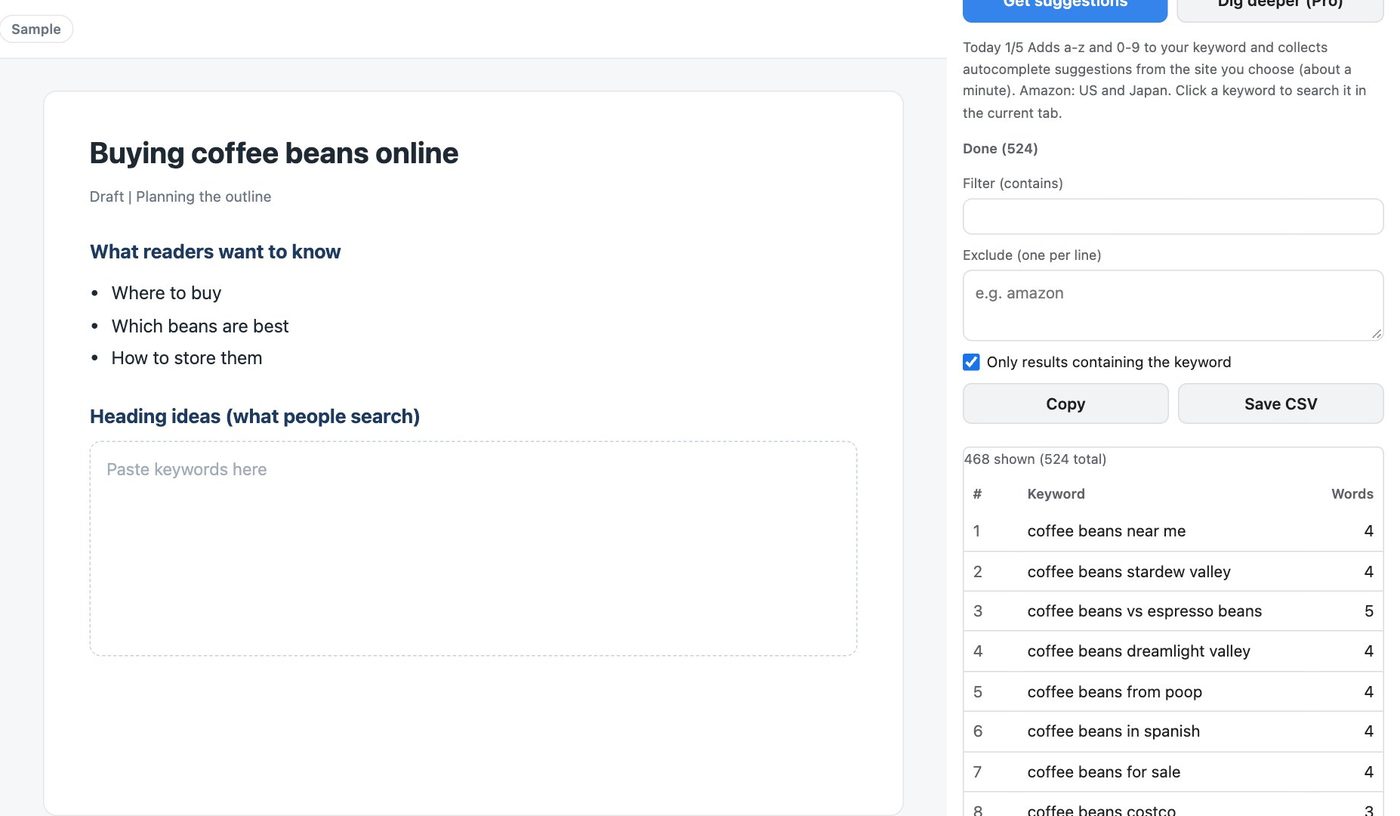Select keyword coffee beans dreamlight valley
Screen dimensions: 1400x816
(x=1139, y=651)
